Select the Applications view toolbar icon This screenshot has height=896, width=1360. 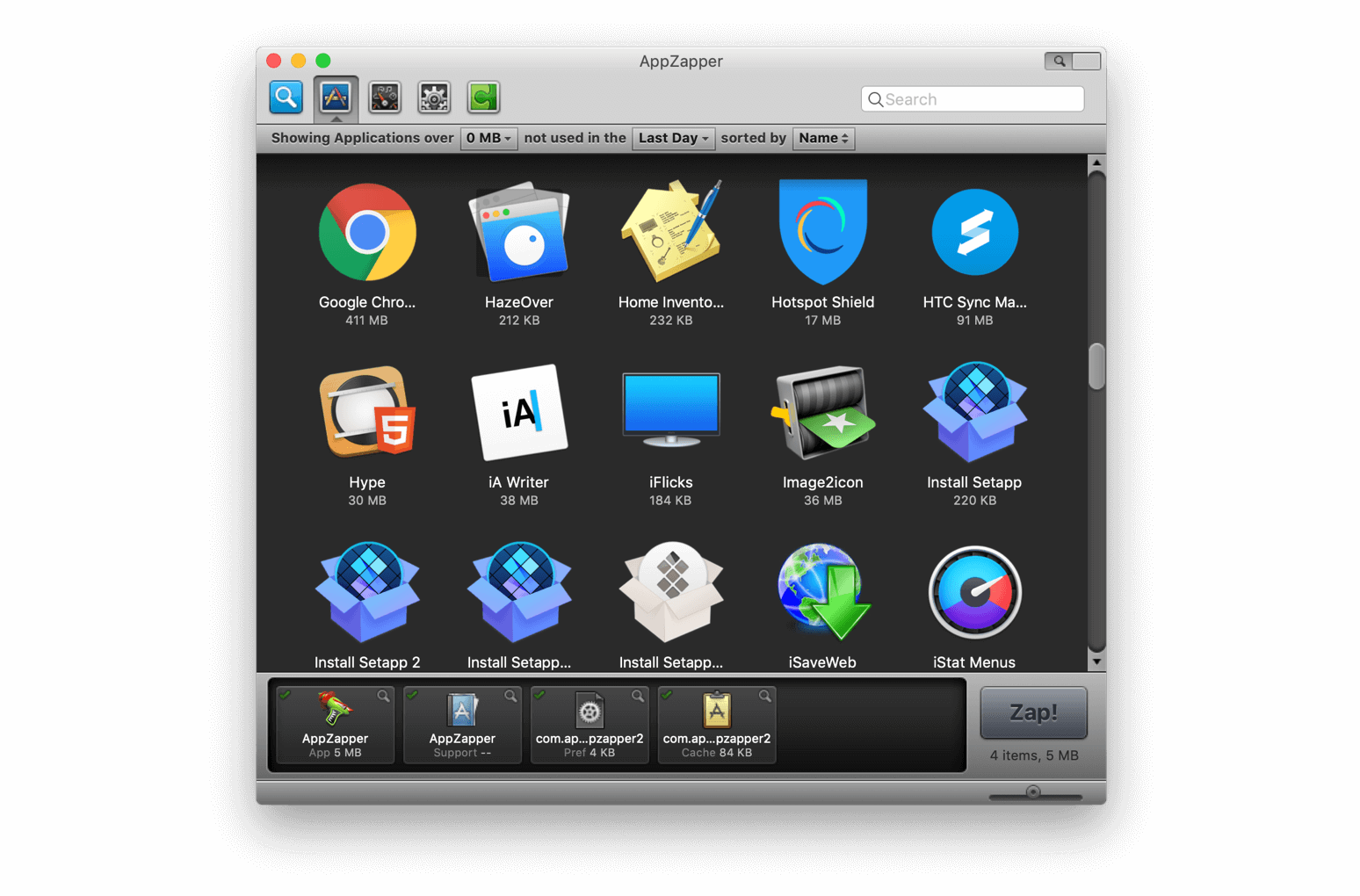[x=336, y=97]
